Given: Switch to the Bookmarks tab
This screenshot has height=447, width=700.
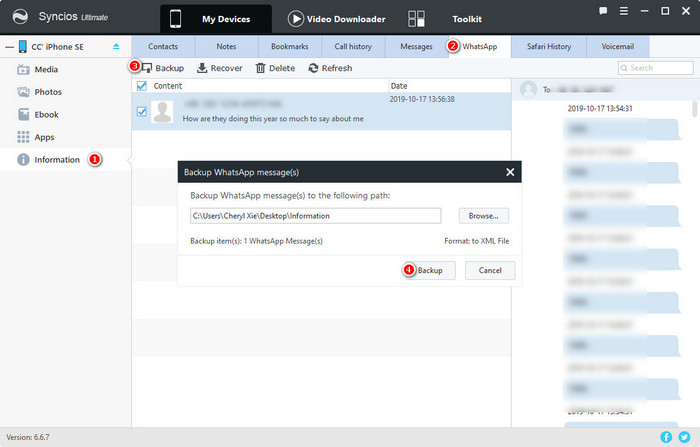Looking at the screenshot, I should coord(290,46).
